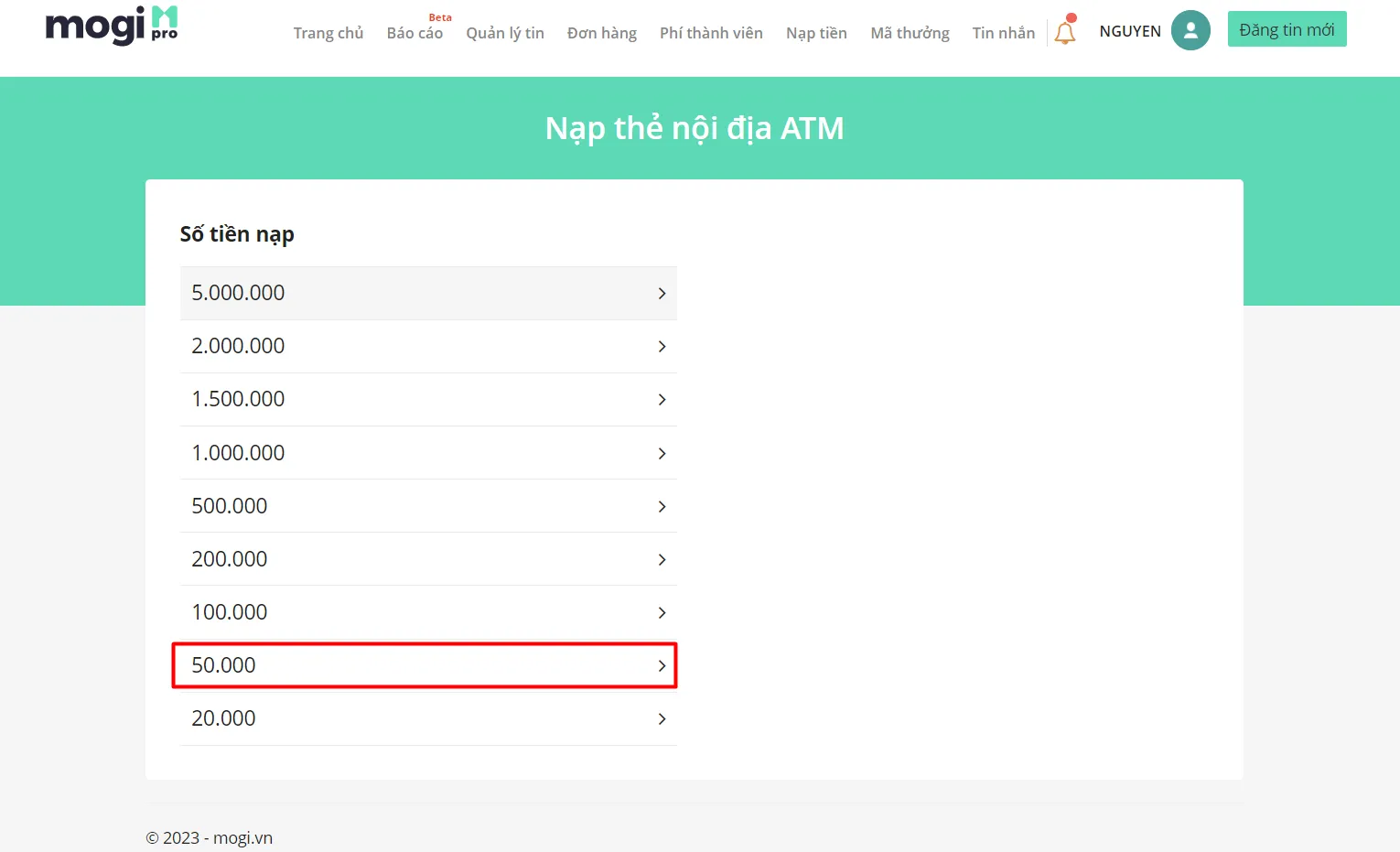Click the chevron on the 1.500.000 row
The image size is (1400, 852).
pos(662,399)
